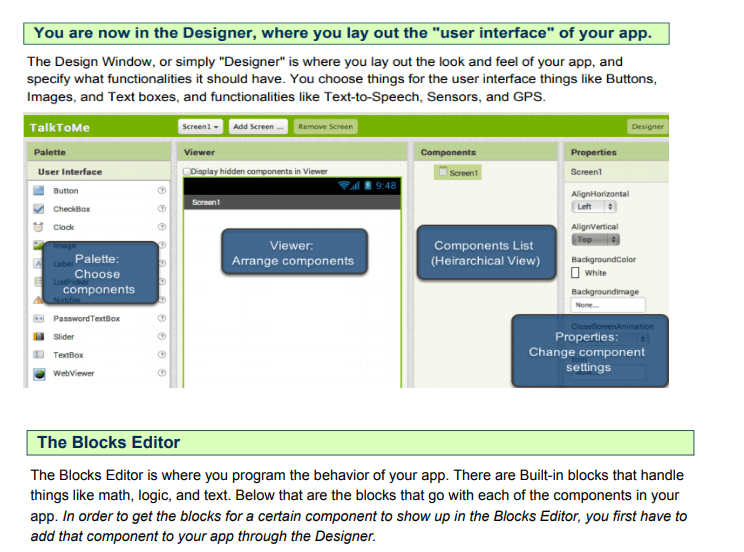Open the AlignVertical Top dropdown

pyautogui.click(x=594, y=240)
